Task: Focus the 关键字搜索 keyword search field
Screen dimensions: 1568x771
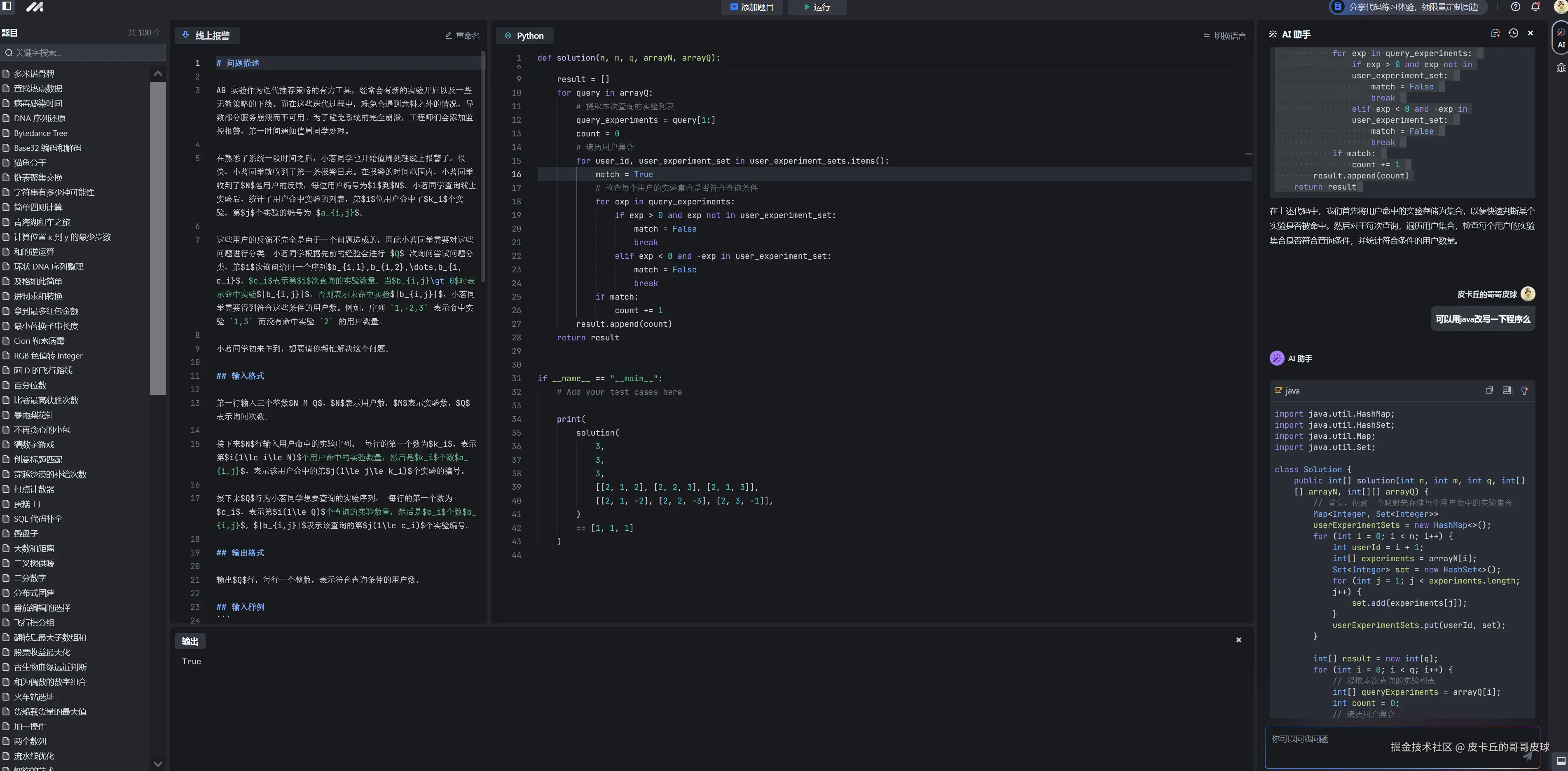Action: click(84, 52)
